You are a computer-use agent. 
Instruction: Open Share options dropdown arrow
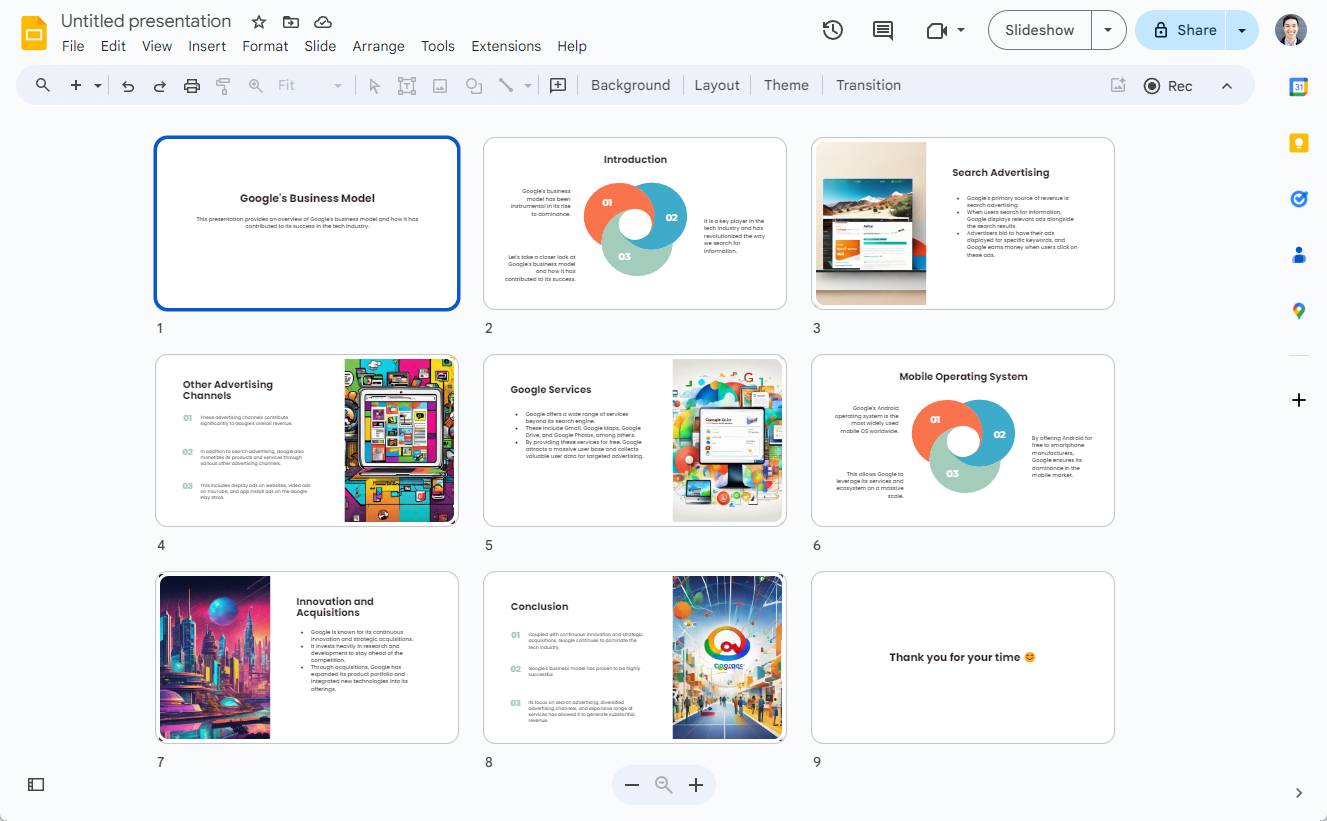click(x=1242, y=30)
